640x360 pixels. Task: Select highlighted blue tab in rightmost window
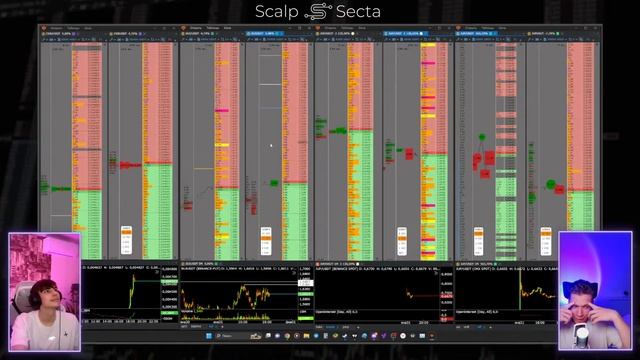[x=477, y=33]
